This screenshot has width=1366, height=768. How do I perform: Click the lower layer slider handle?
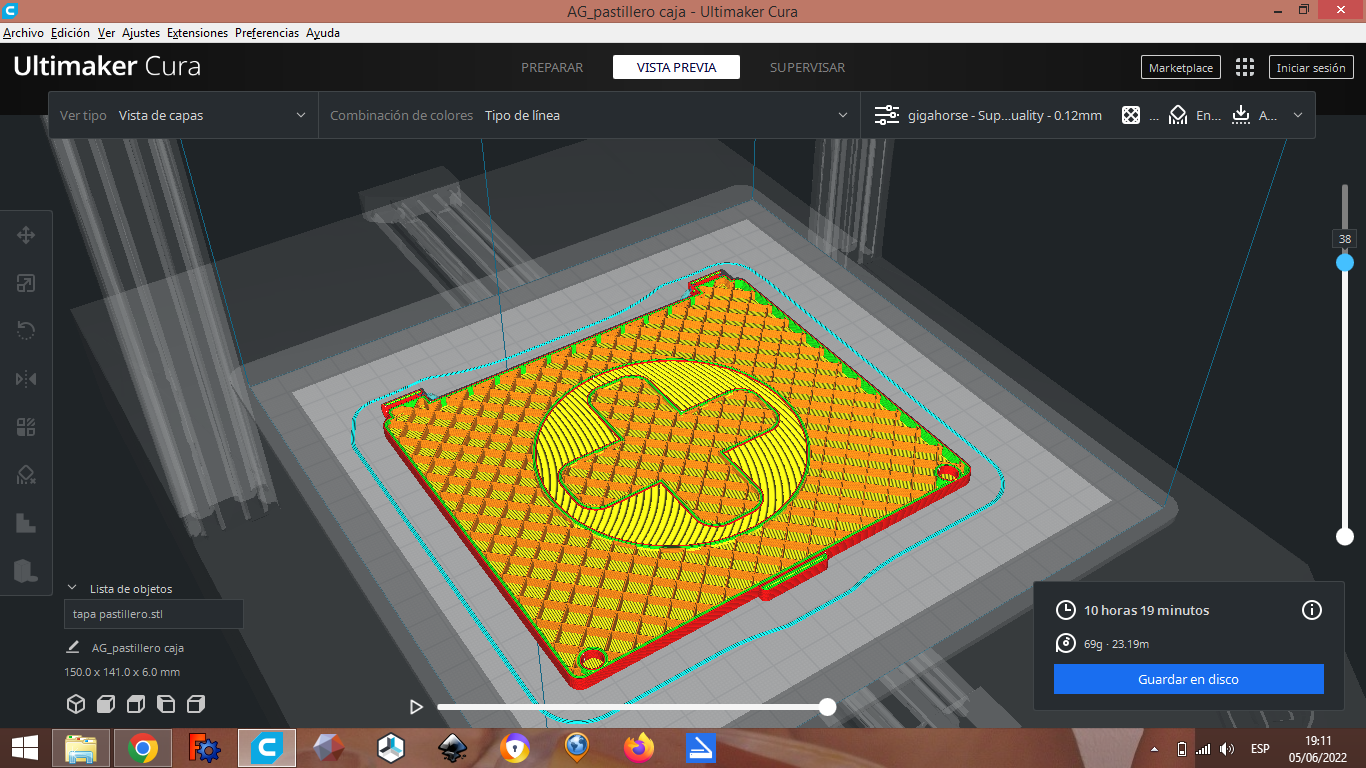point(1345,536)
